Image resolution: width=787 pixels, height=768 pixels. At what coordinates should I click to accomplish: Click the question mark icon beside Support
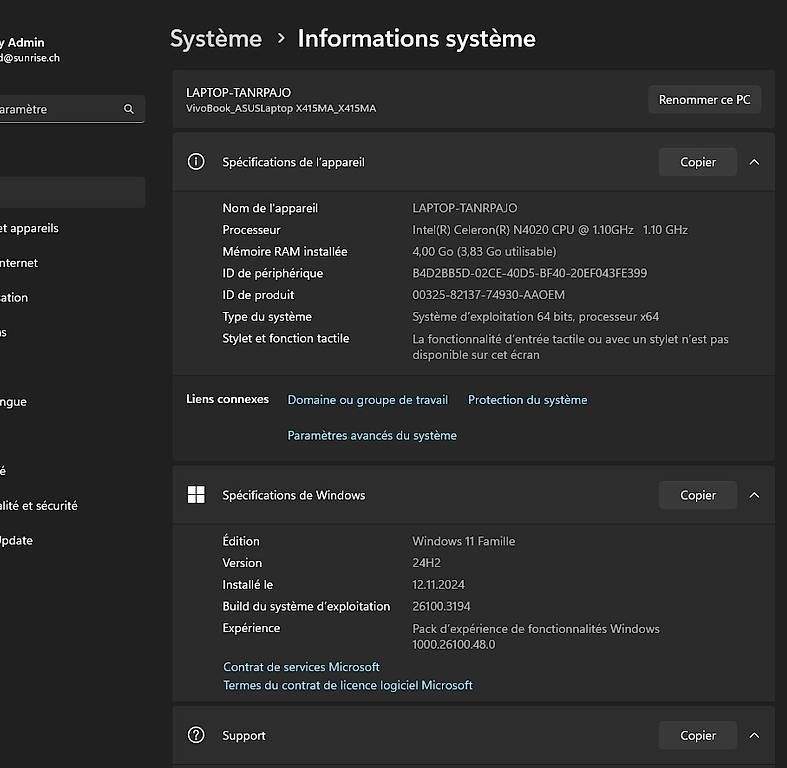(x=196, y=735)
